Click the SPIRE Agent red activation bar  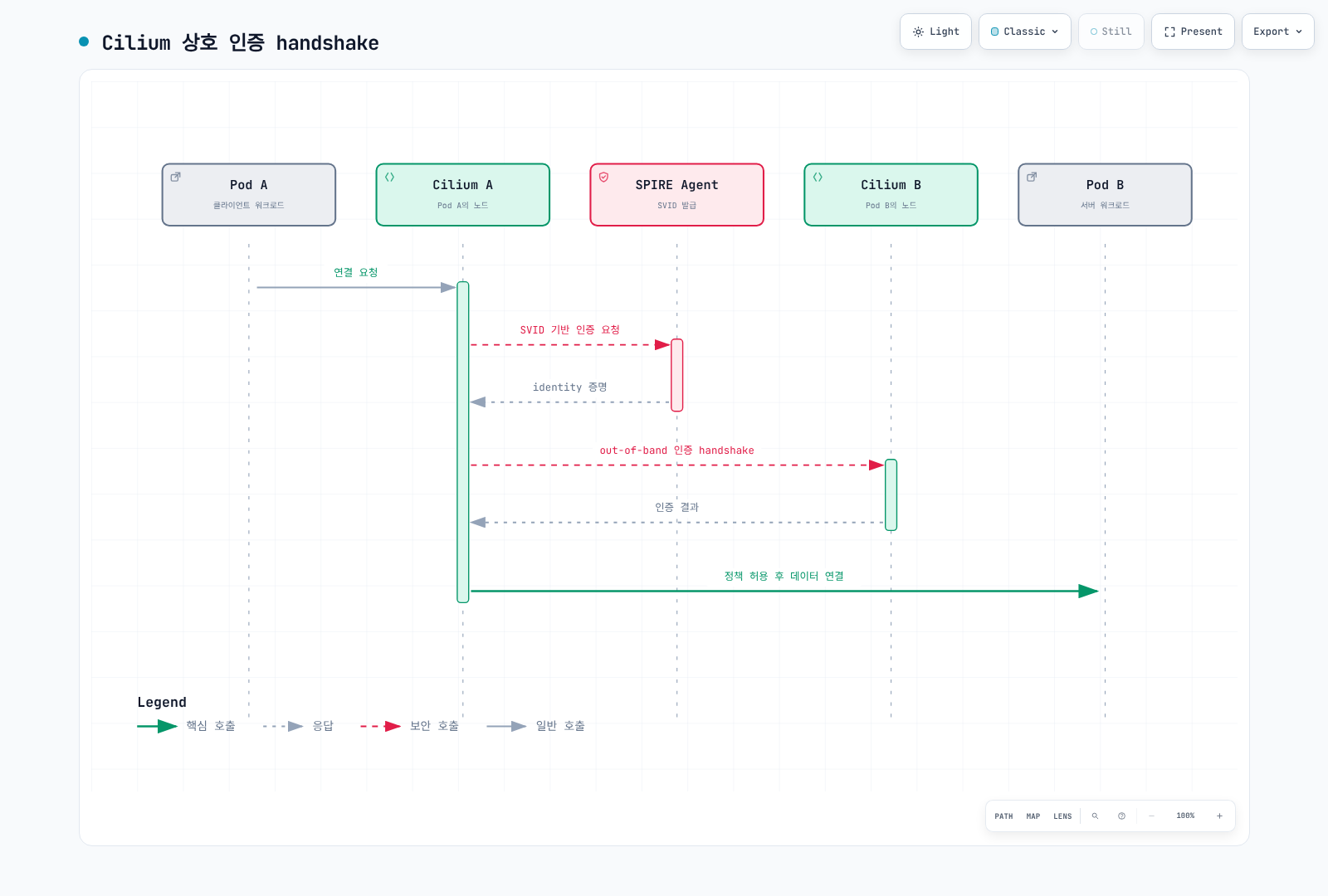tap(677, 375)
